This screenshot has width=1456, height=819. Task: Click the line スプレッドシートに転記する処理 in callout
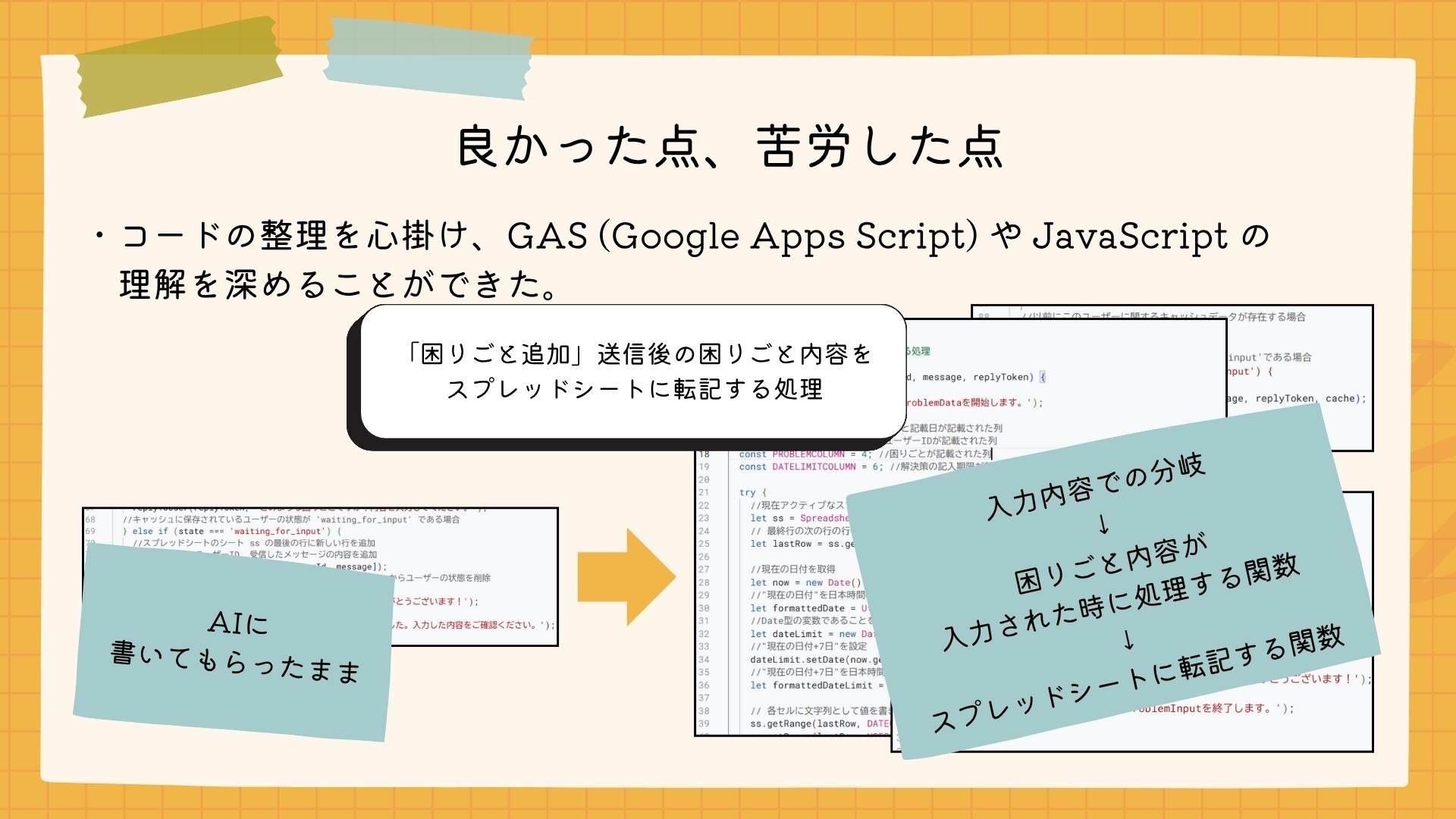[635, 390]
